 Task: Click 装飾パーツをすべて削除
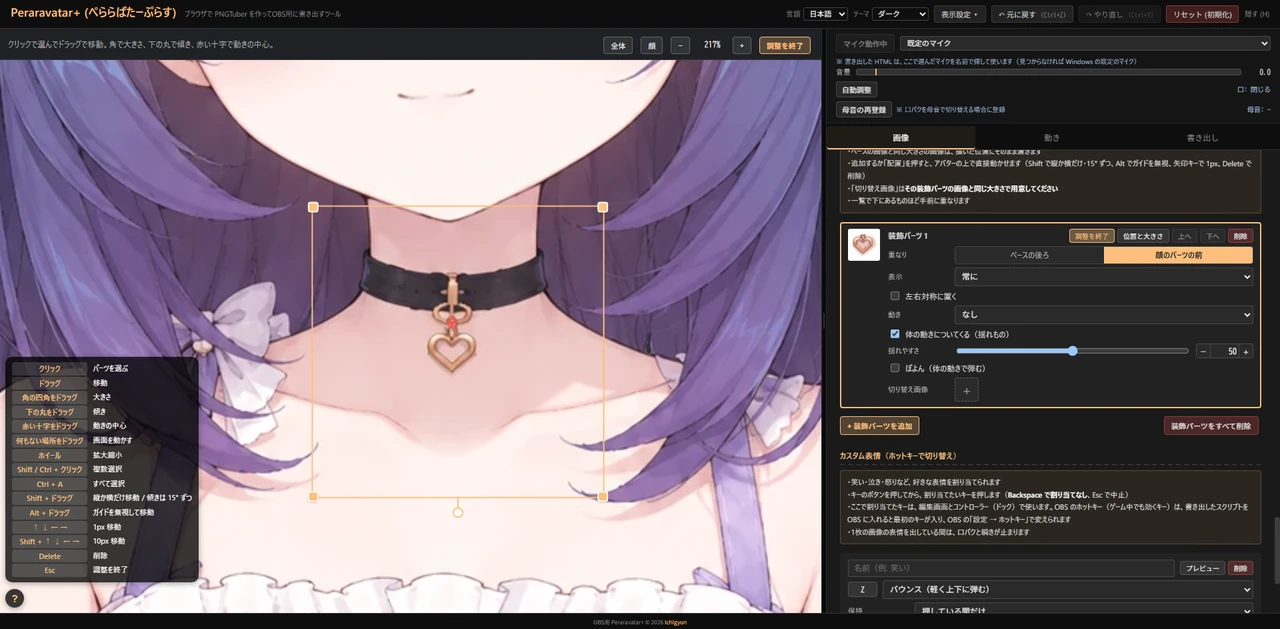[x=1211, y=426]
